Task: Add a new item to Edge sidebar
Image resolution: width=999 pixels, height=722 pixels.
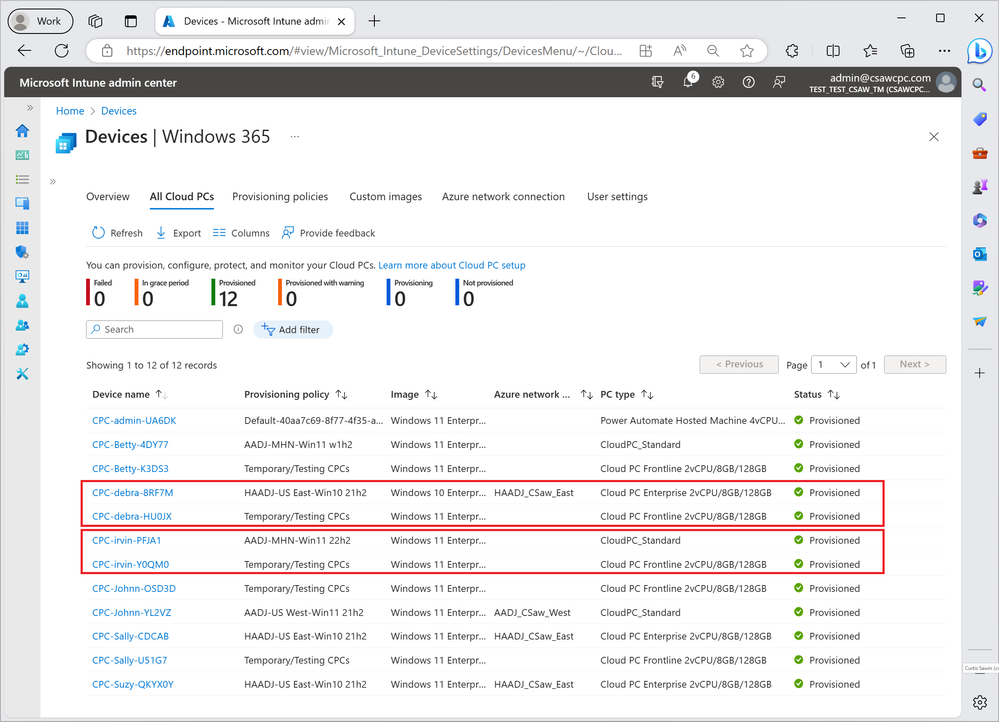Action: [979, 373]
